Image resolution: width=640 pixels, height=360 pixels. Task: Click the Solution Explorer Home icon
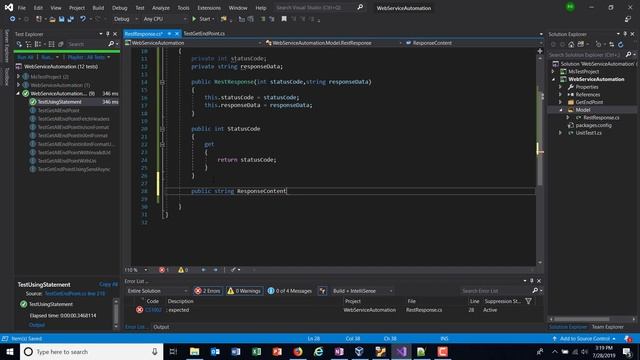coord(571,44)
